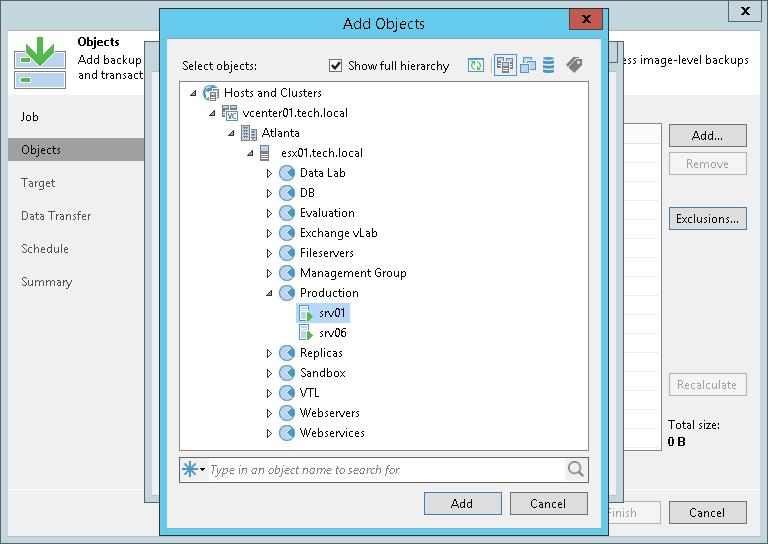Expand the Data Lab node
The height and width of the screenshot is (544, 768).
click(x=269, y=173)
